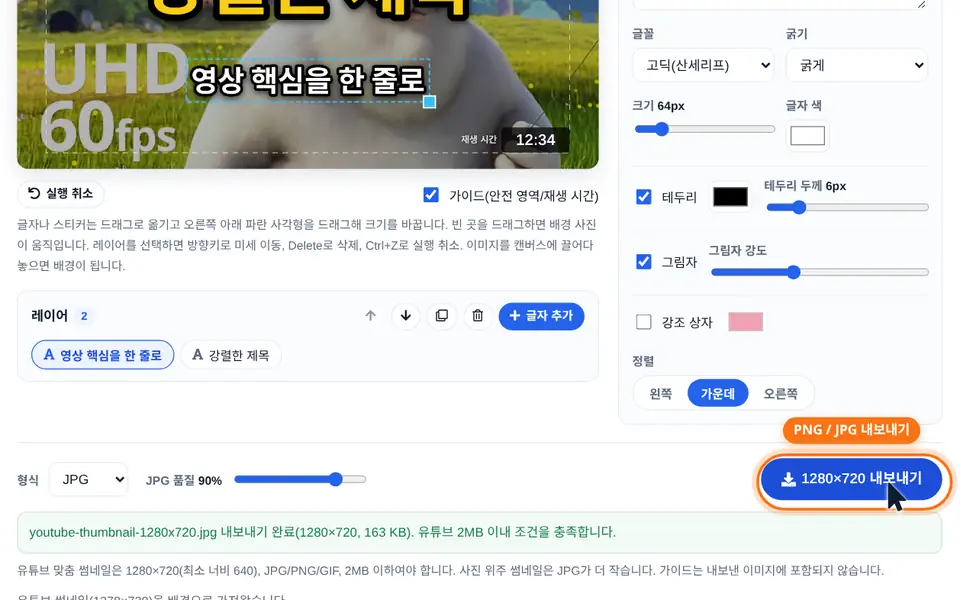The image size is (960, 600).
Task: Click the 레이어 panel heading
Action: (x=50, y=316)
